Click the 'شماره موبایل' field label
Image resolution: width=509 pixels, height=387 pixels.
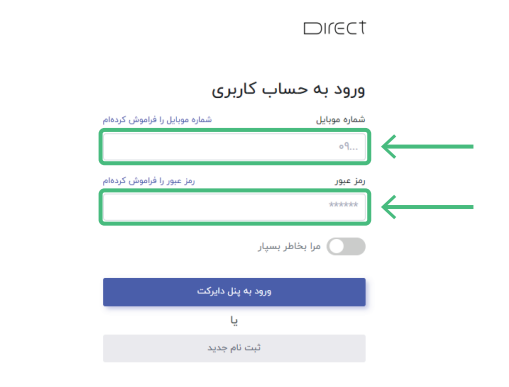340,119
